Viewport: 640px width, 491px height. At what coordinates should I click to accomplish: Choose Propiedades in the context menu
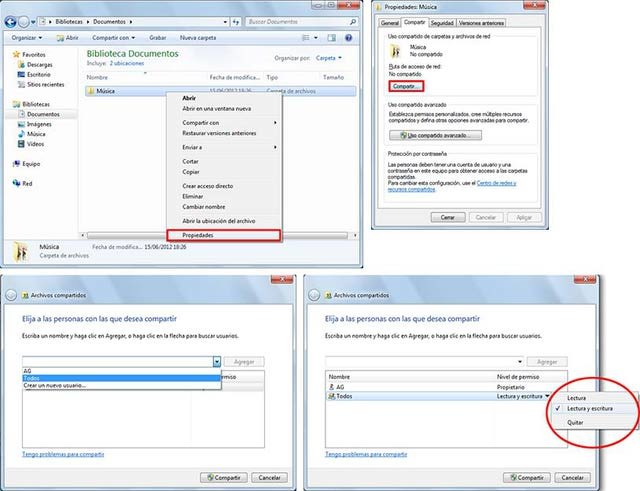coord(224,236)
